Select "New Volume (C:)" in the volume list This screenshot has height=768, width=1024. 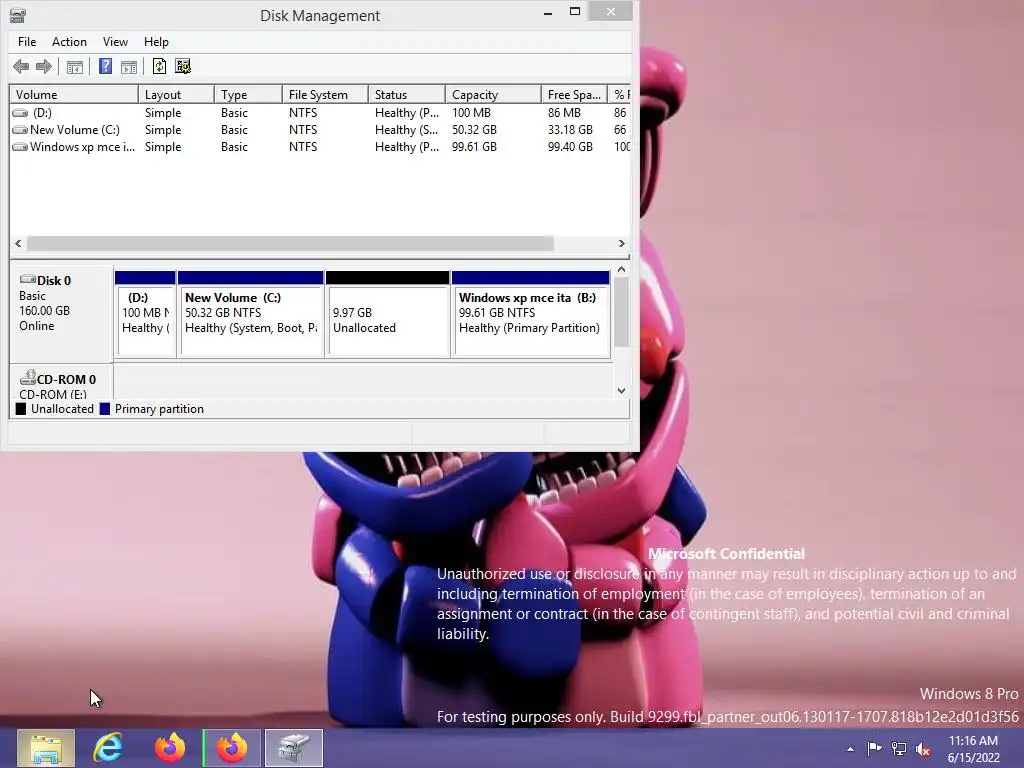point(75,130)
